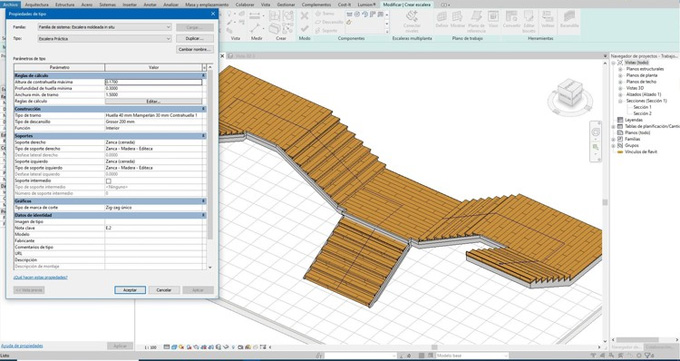Image resolution: width=680 pixels, height=361 pixels.
Task: Click the Finish edit mode green checkmark
Action: pyautogui.click(x=304, y=29)
